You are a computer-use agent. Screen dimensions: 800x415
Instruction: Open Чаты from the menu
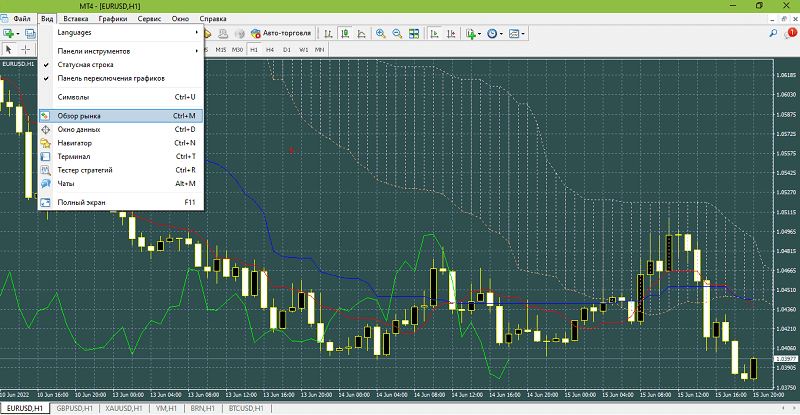[x=121, y=184]
